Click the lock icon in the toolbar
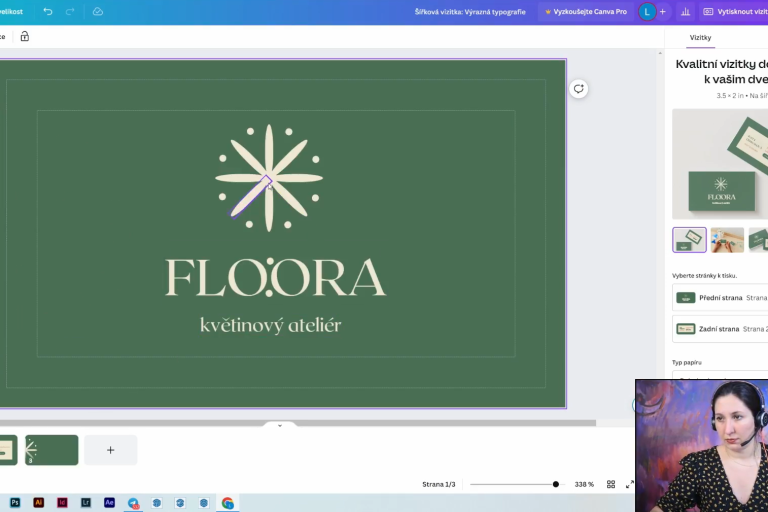Image resolution: width=768 pixels, height=512 pixels. [25, 36]
